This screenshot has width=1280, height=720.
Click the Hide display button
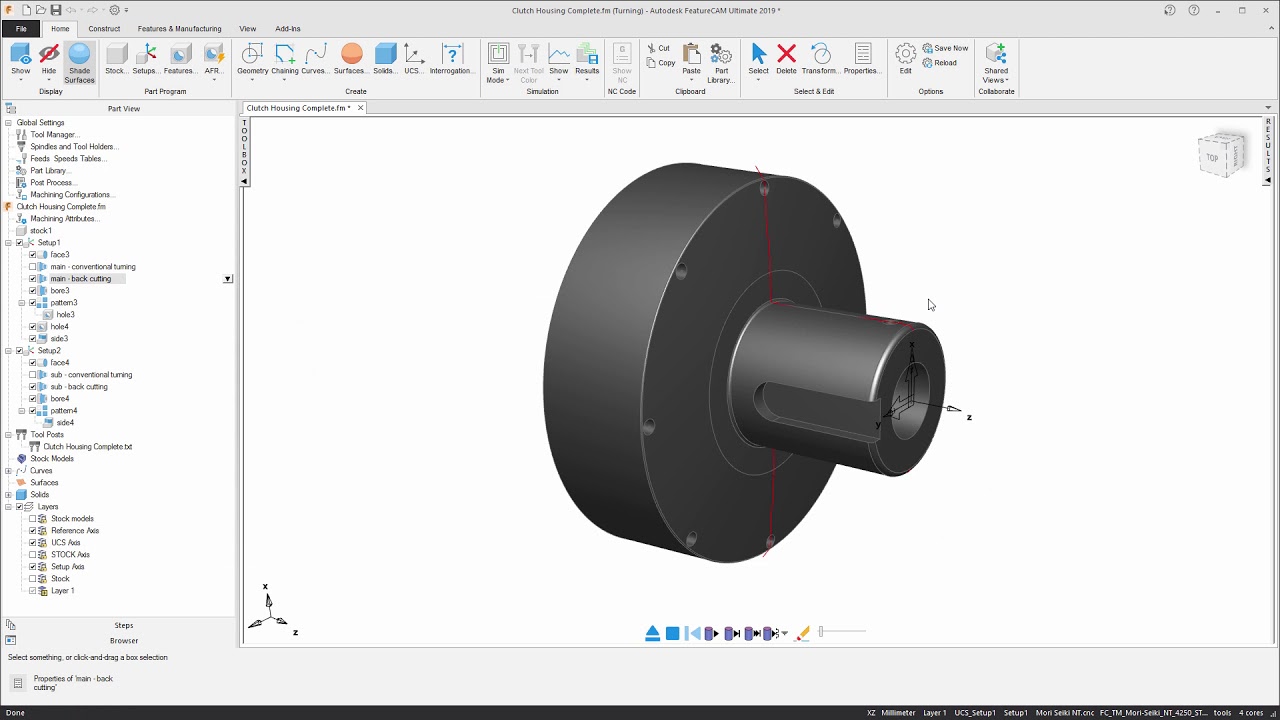point(49,60)
